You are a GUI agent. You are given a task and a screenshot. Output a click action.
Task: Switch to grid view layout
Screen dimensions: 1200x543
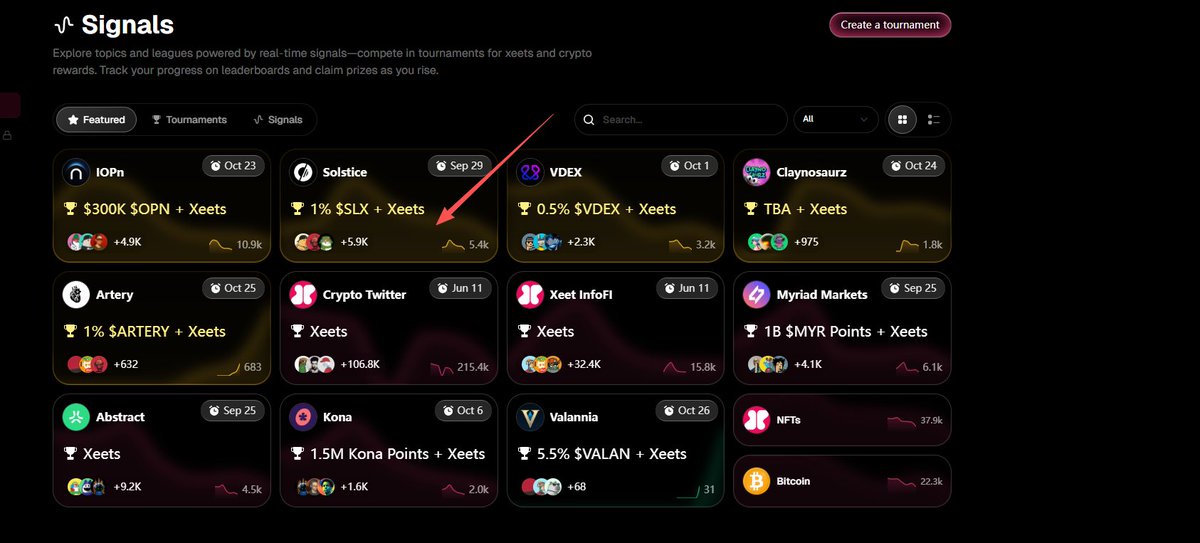(902, 120)
